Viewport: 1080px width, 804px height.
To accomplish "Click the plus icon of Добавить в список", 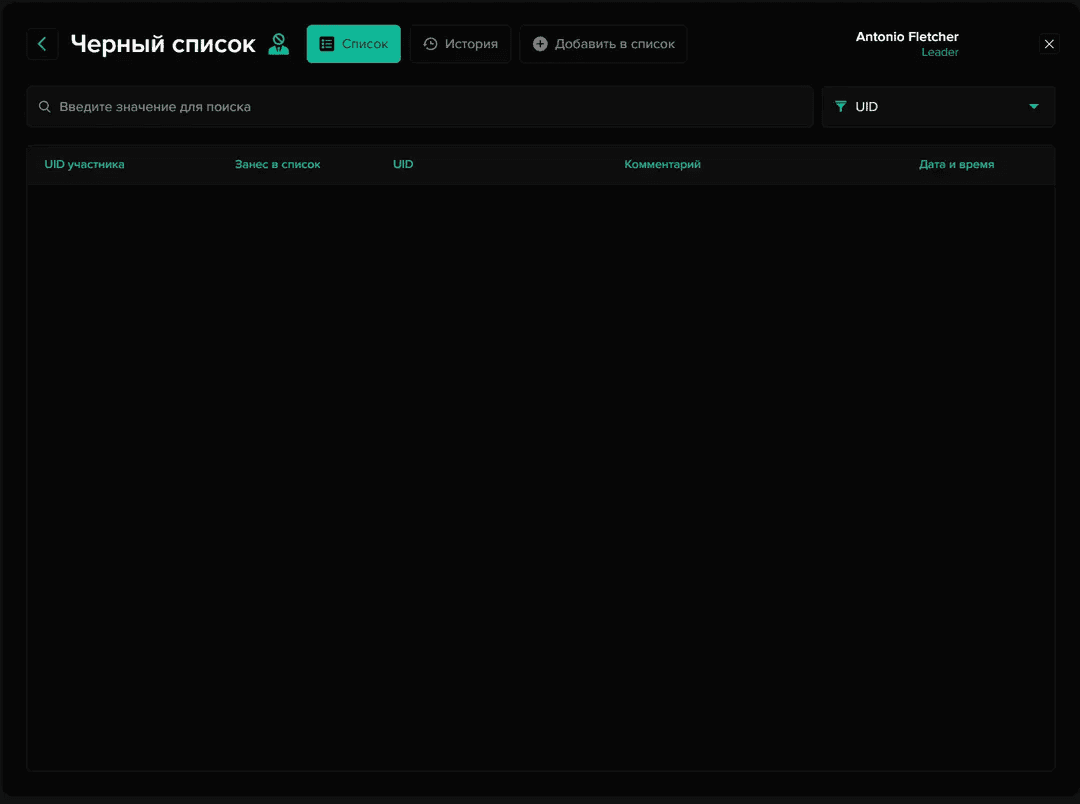I will click(x=540, y=44).
